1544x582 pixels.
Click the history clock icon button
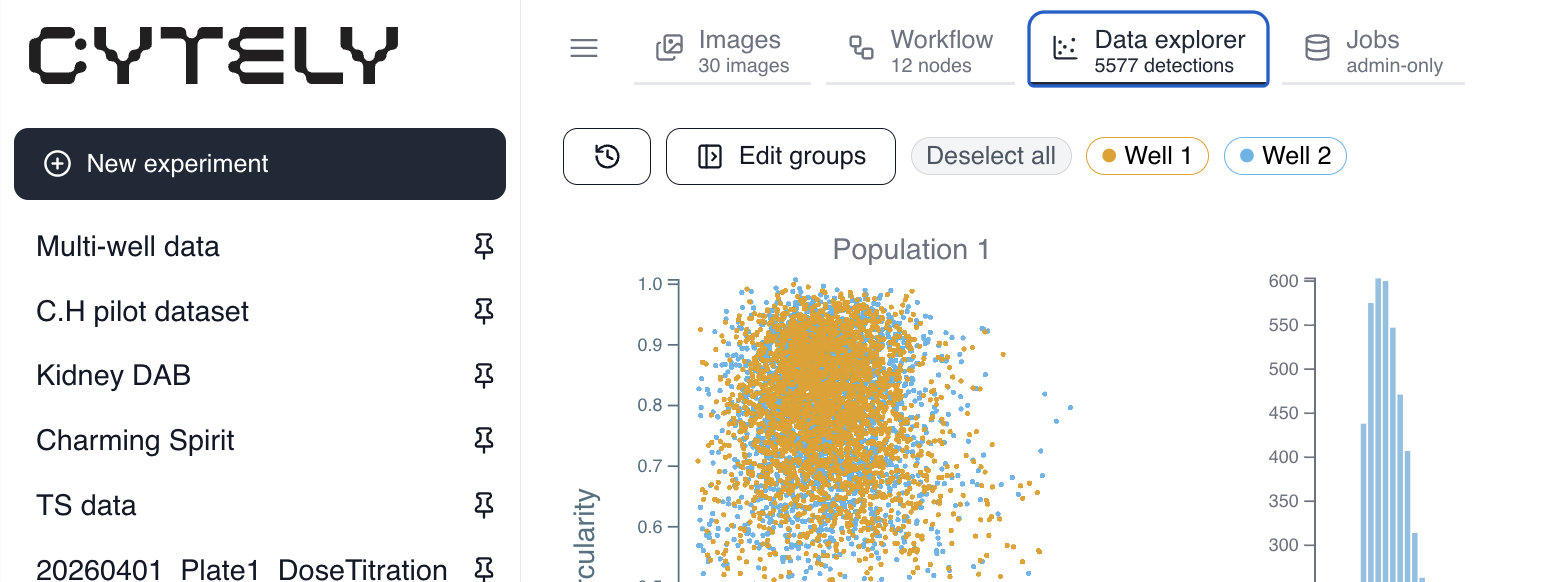point(607,156)
